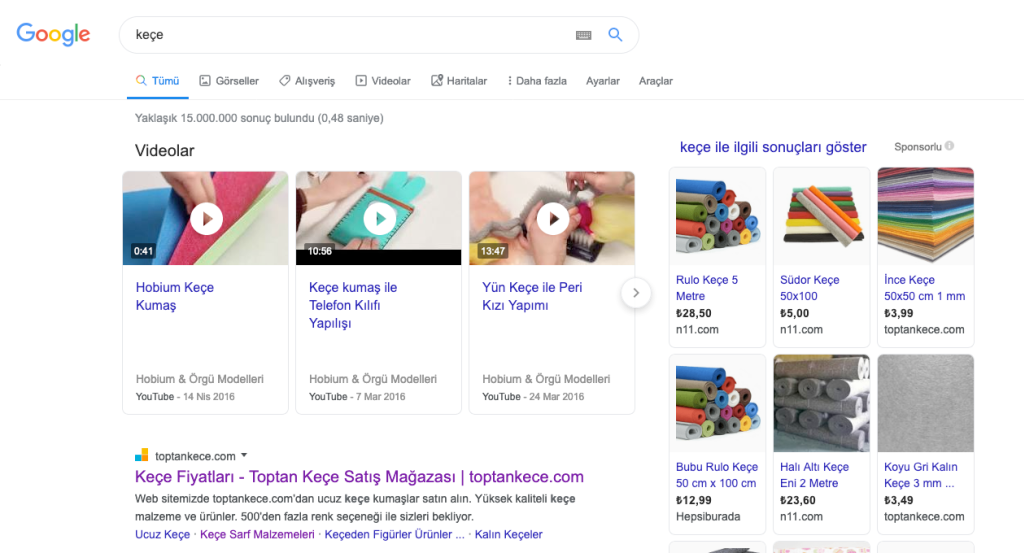Expand the toptankece.com result dropdown arrow
This screenshot has width=1024, height=553.
pos(244,455)
